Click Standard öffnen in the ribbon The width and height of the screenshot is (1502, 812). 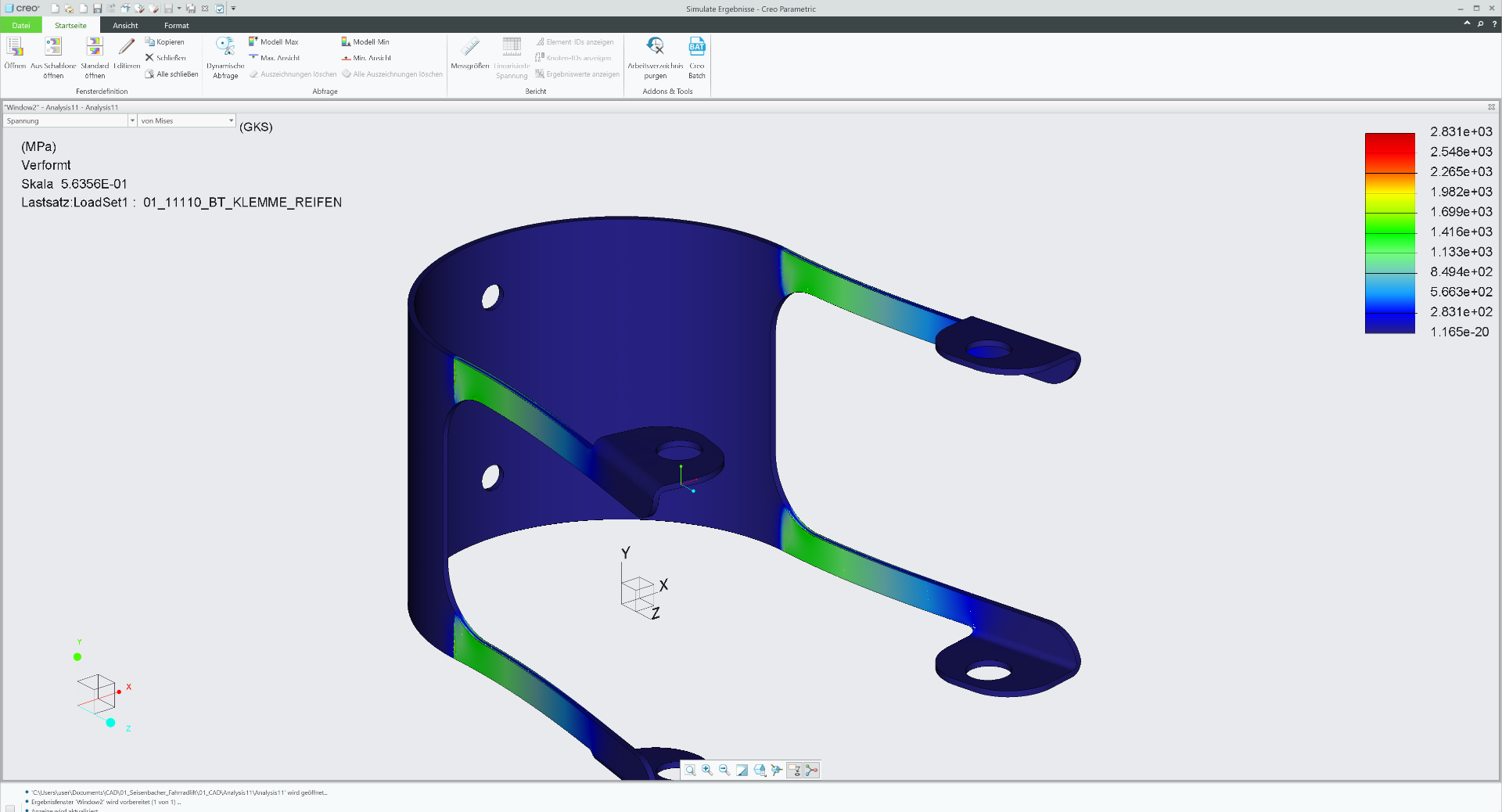pos(95,56)
